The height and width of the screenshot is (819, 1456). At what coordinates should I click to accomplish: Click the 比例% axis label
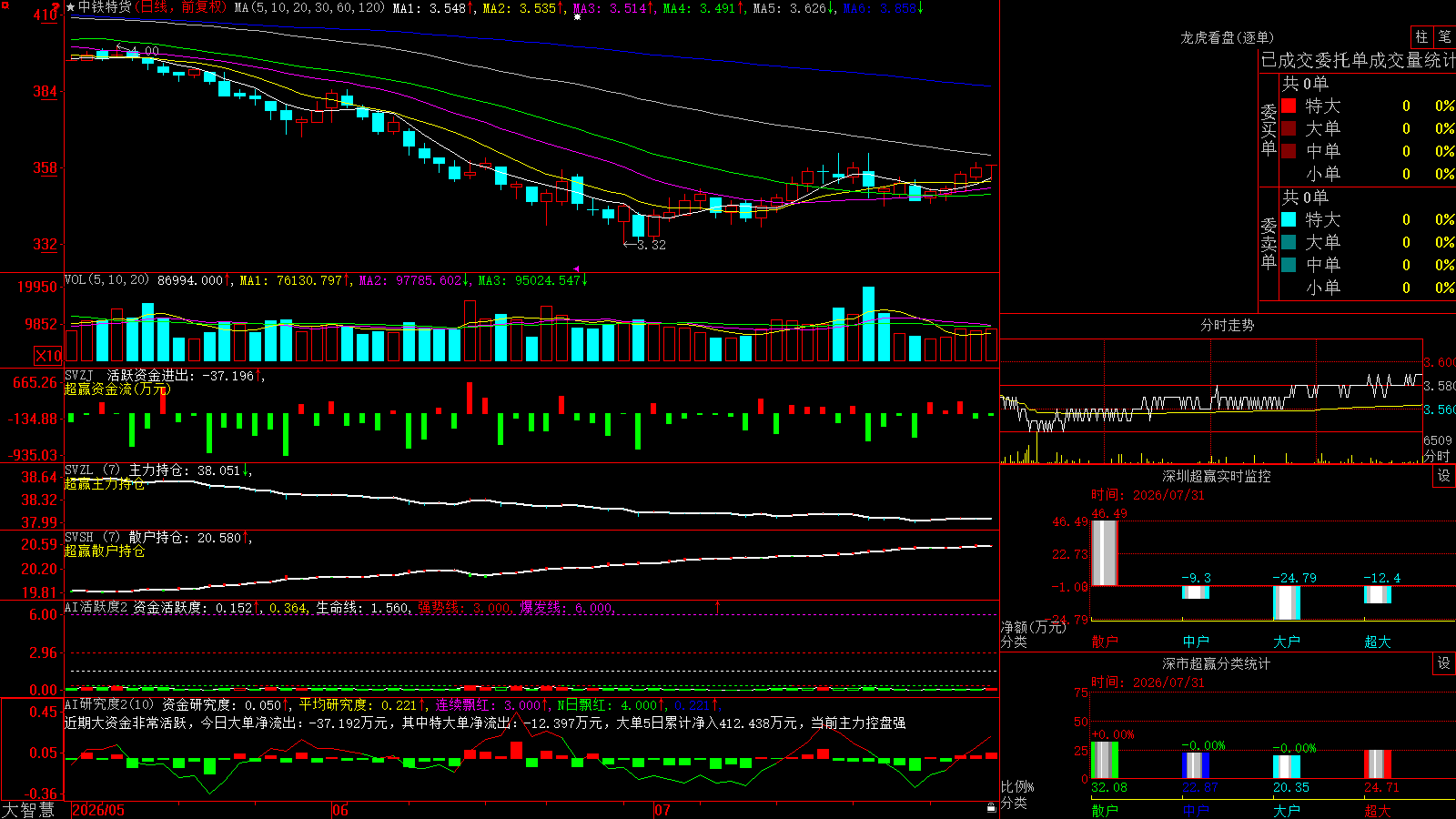pos(1017,787)
